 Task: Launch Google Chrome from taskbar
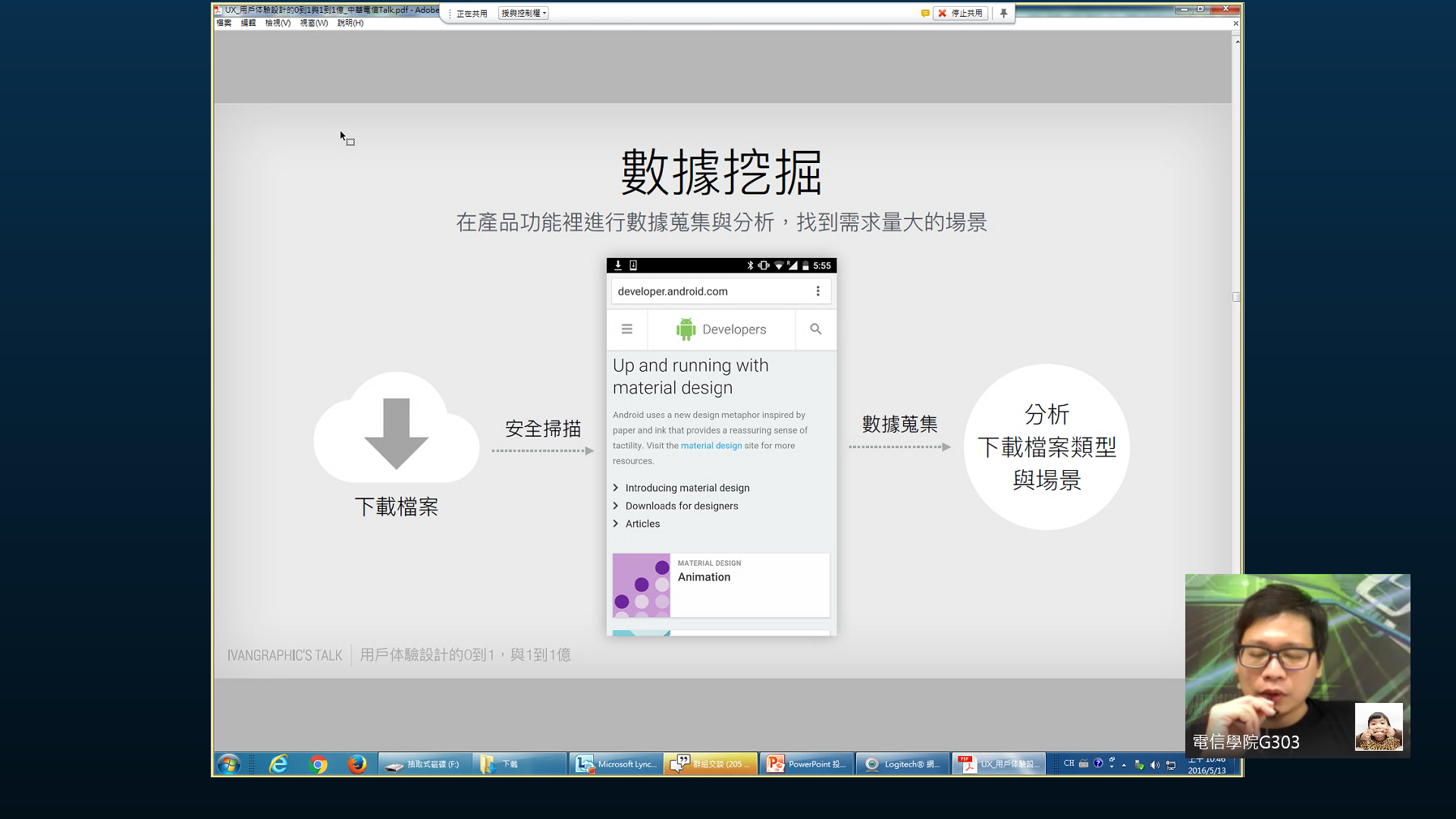click(318, 764)
